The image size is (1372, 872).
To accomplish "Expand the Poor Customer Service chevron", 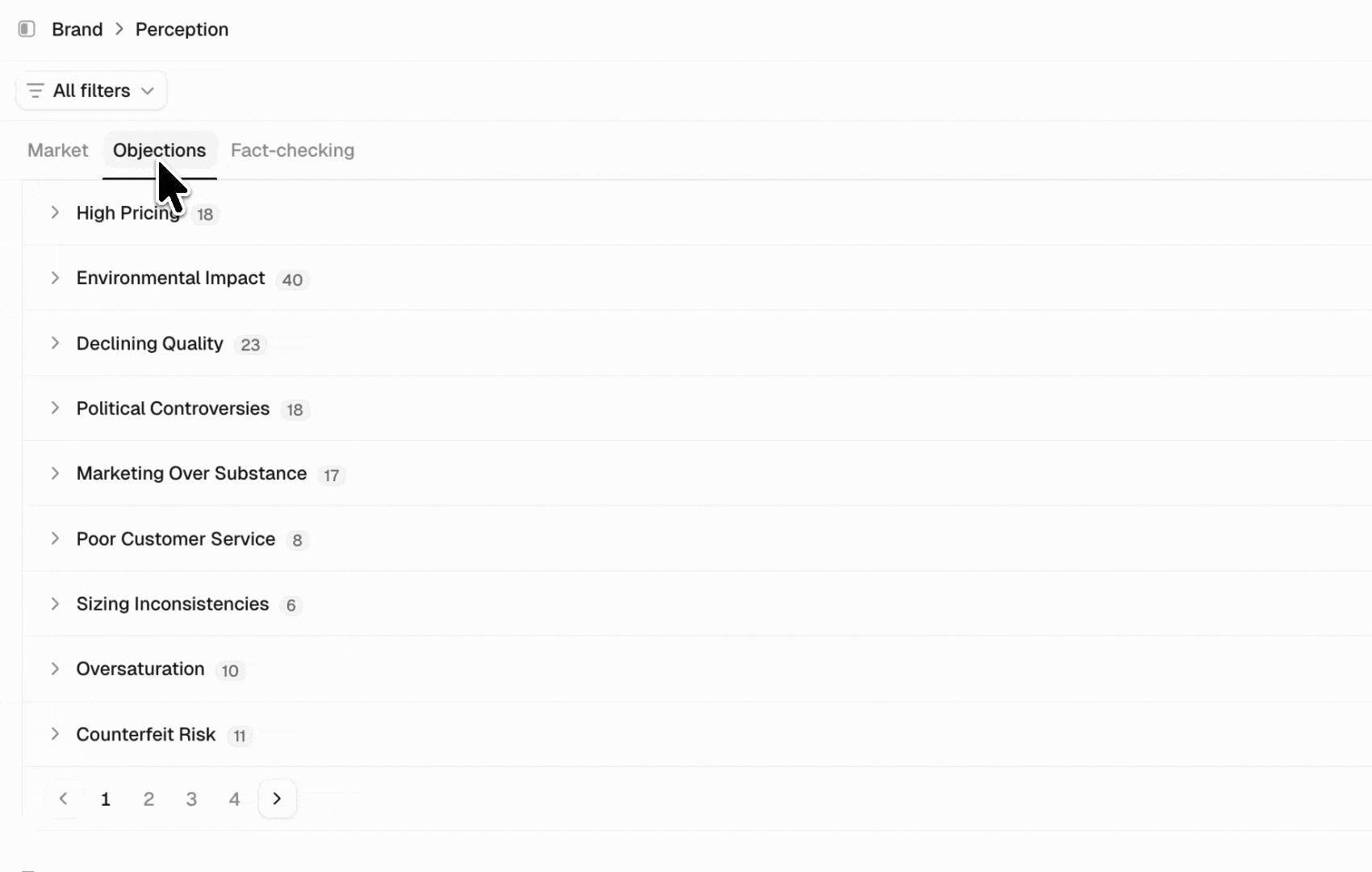I will [55, 539].
